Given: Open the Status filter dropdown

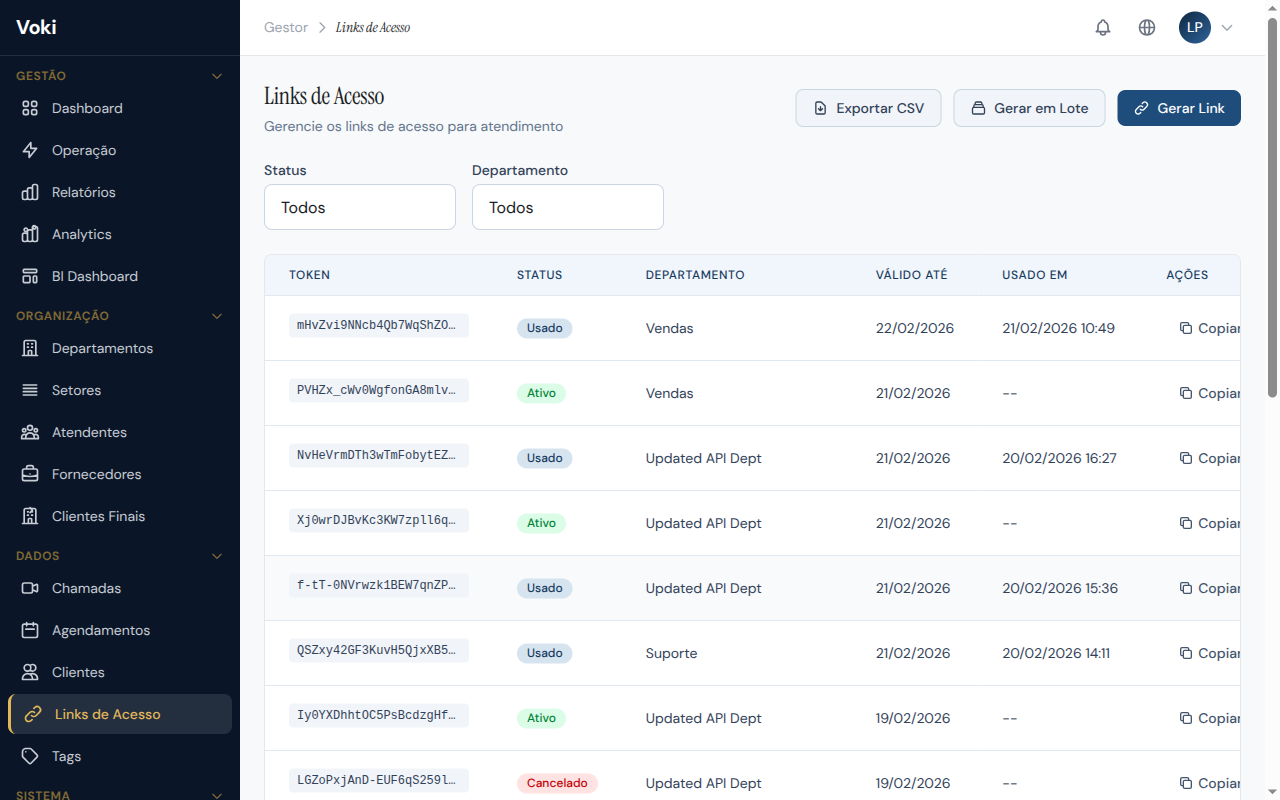Looking at the screenshot, I should (360, 207).
